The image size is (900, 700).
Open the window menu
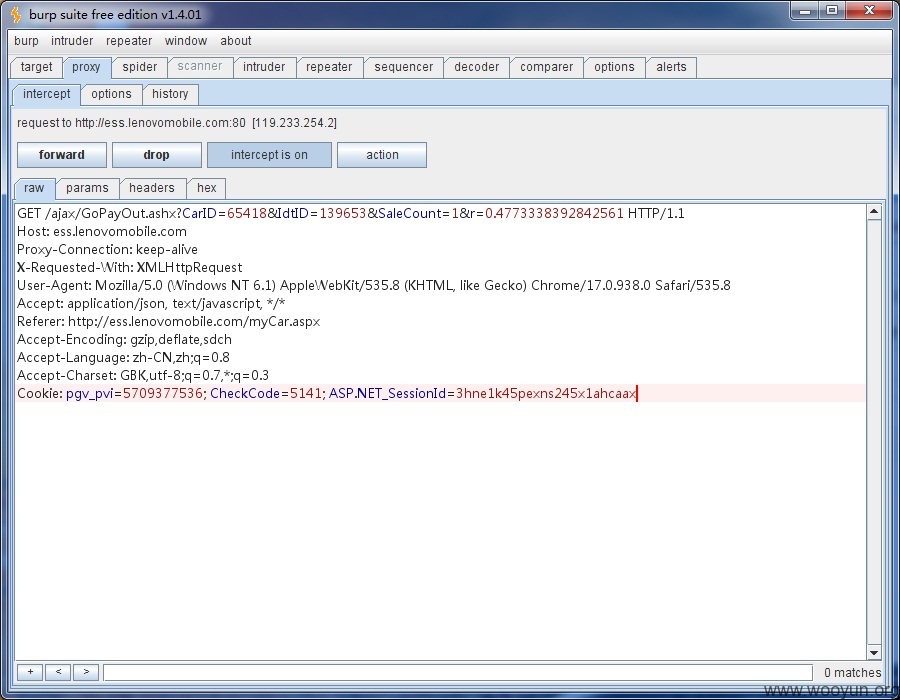coord(185,41)
